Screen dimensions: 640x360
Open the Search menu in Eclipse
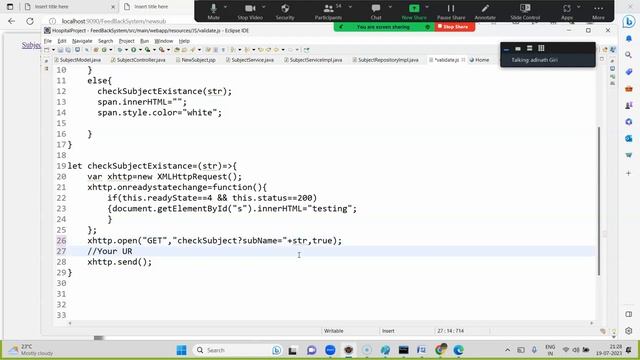click(105, 41)
